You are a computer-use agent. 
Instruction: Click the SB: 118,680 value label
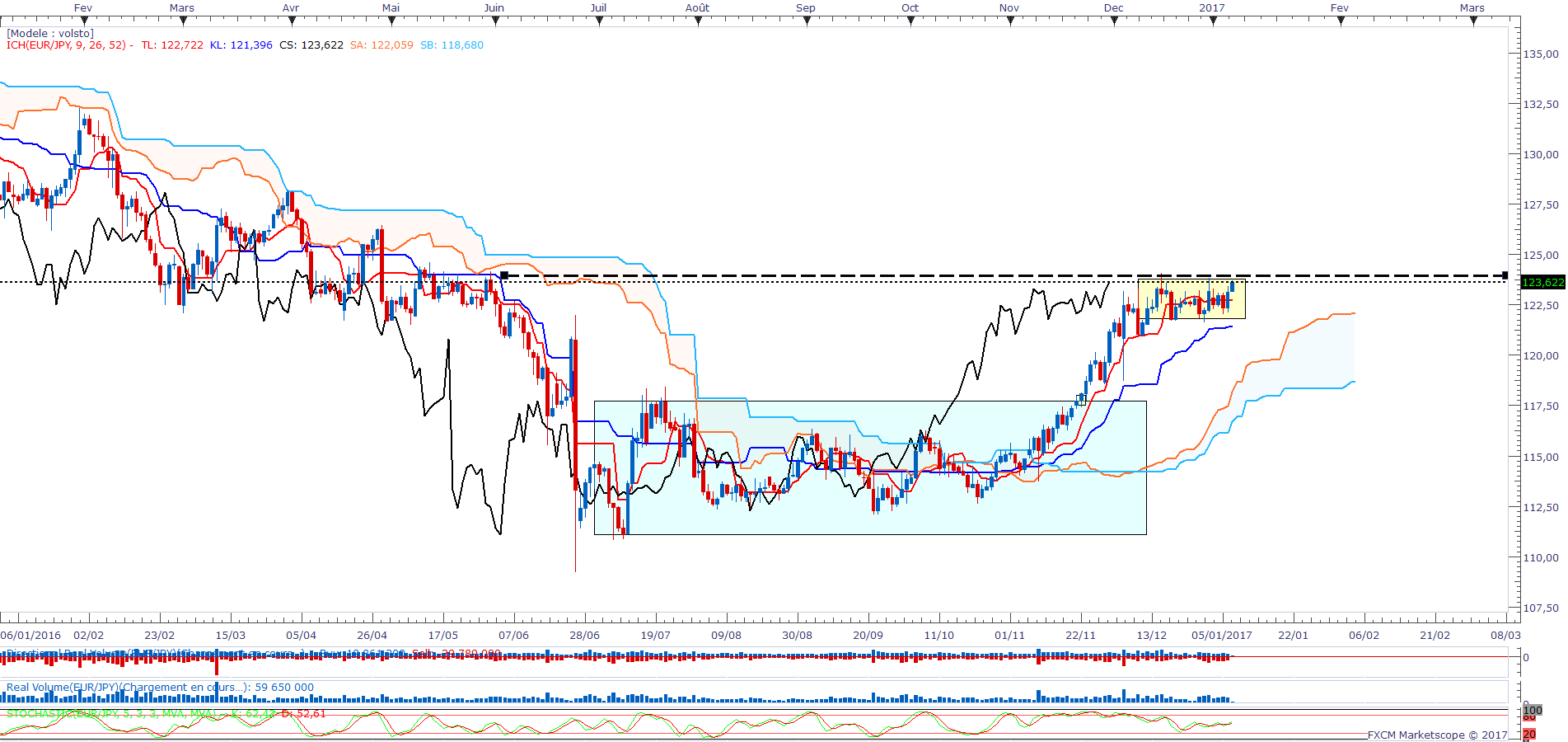(452, 45)
